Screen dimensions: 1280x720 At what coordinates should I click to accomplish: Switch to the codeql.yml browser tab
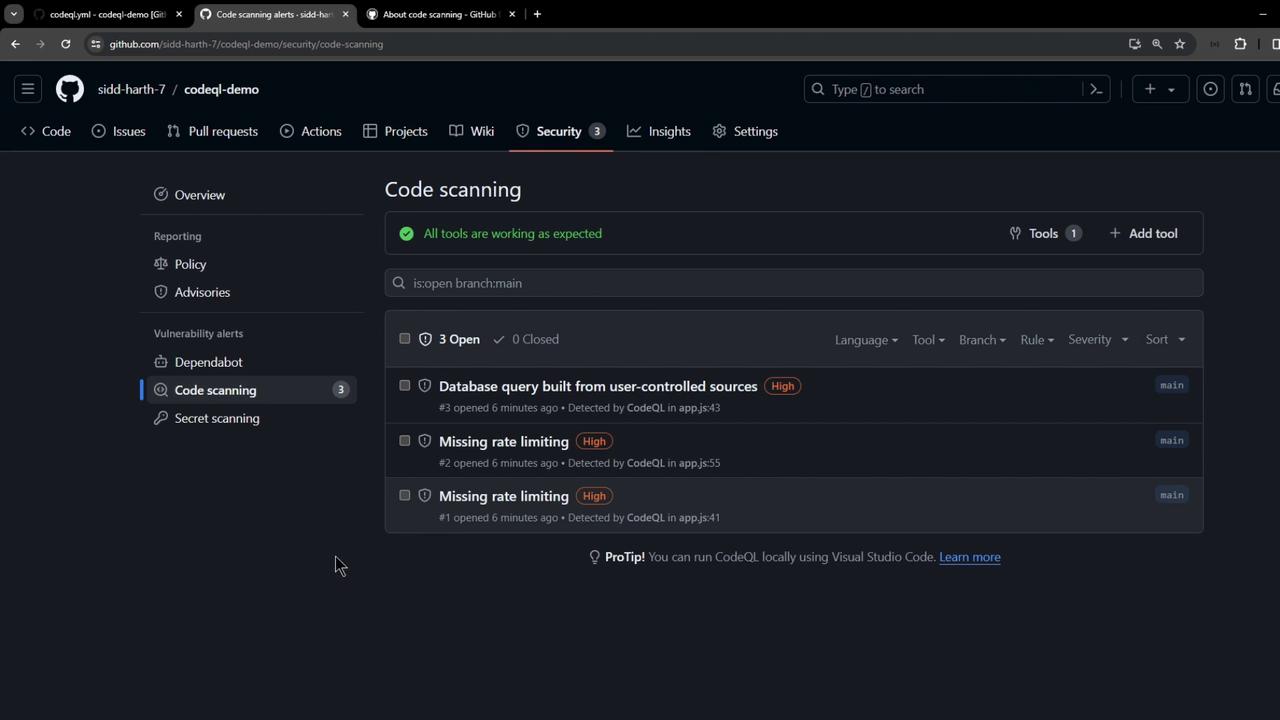click(x=108, y=14)
